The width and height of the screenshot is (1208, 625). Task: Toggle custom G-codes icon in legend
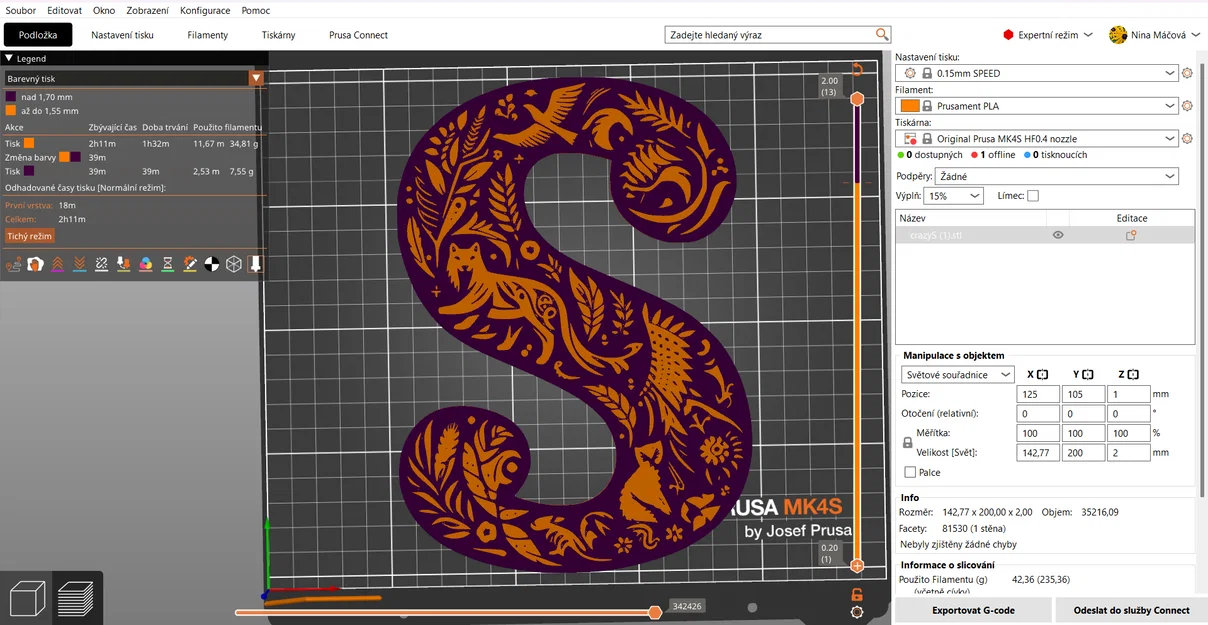coord(189,264)
